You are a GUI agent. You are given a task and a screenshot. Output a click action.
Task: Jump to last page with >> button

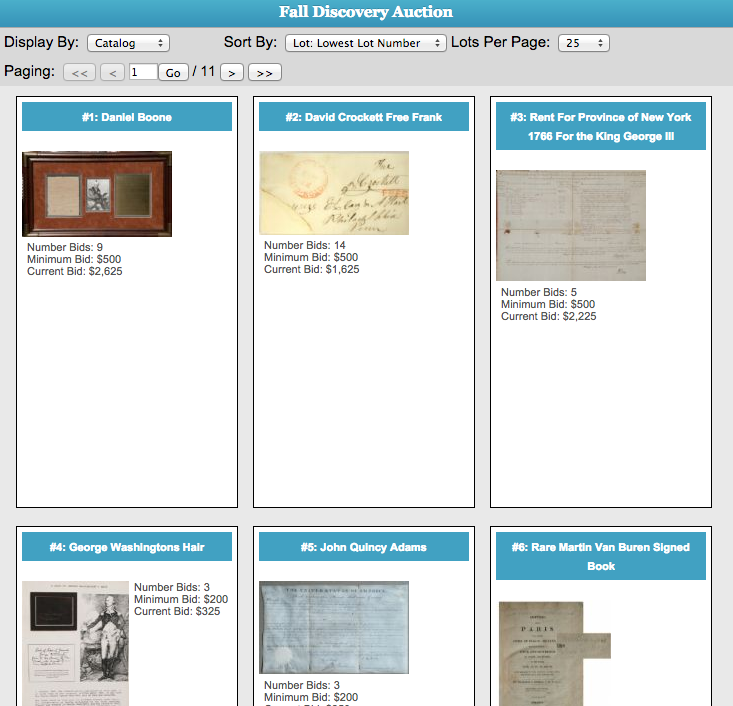(265, 72)
